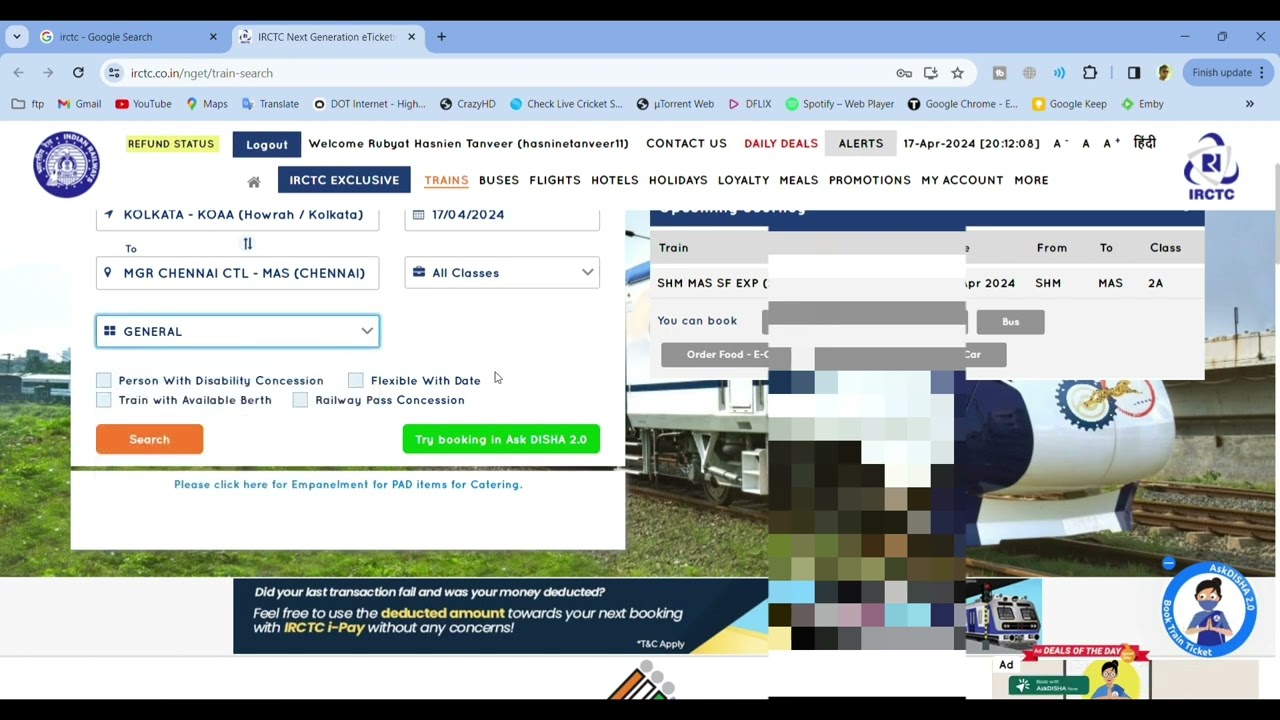Increase font size A+ control

1111,143
